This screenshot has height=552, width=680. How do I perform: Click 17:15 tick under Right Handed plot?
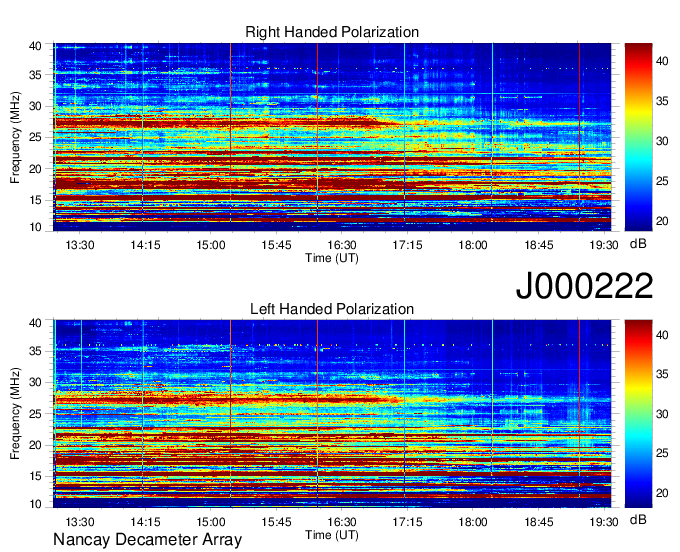407,245
